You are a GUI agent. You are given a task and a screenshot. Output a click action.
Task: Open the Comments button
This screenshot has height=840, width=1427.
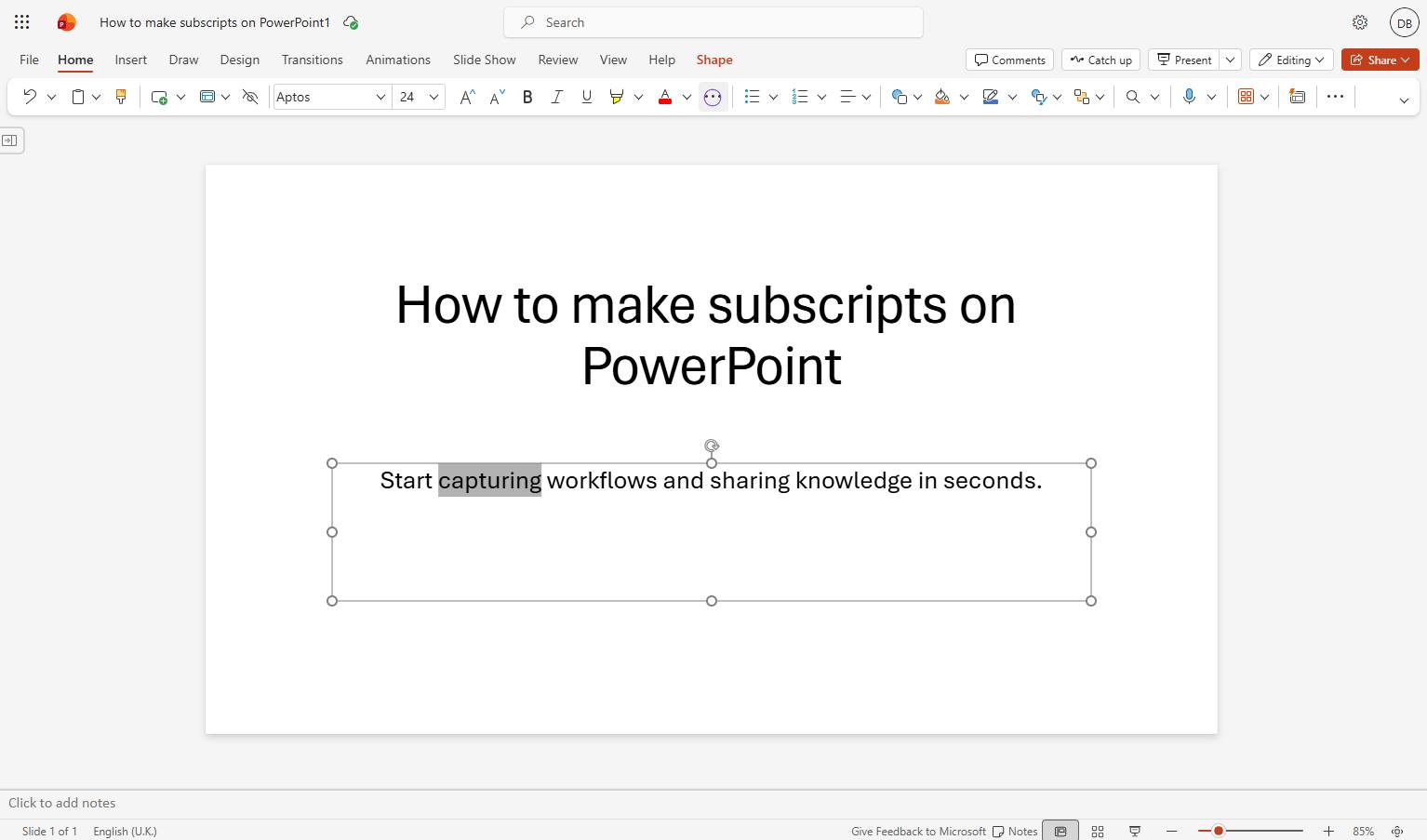pos(1009,60)
